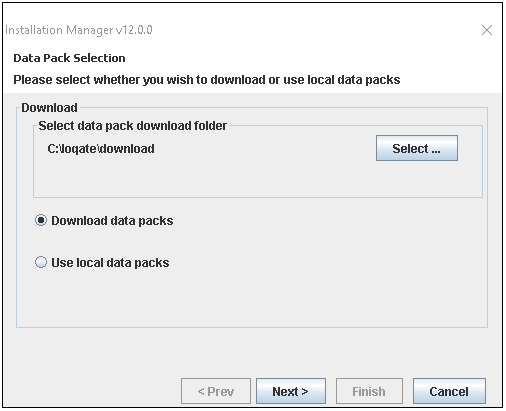This screenshot has width=506, height=411.
Task: Click the 'Select data pack download folder' label
Action: click(x=133, y=126)
